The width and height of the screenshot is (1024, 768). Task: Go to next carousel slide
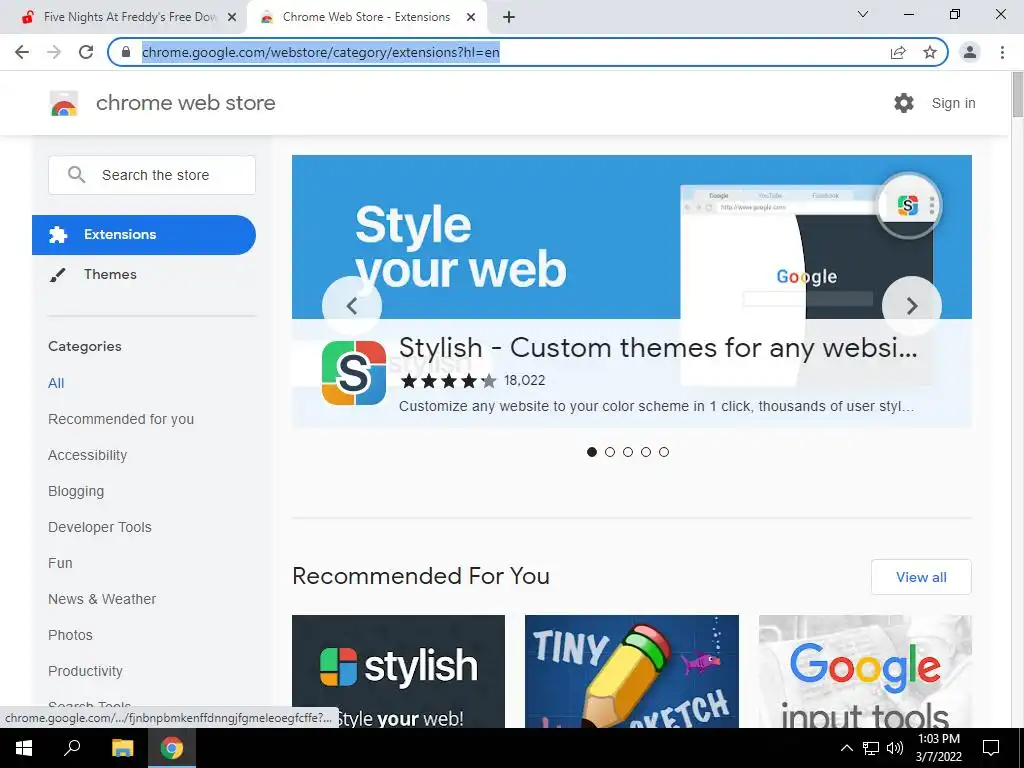(x=912, y=306)
